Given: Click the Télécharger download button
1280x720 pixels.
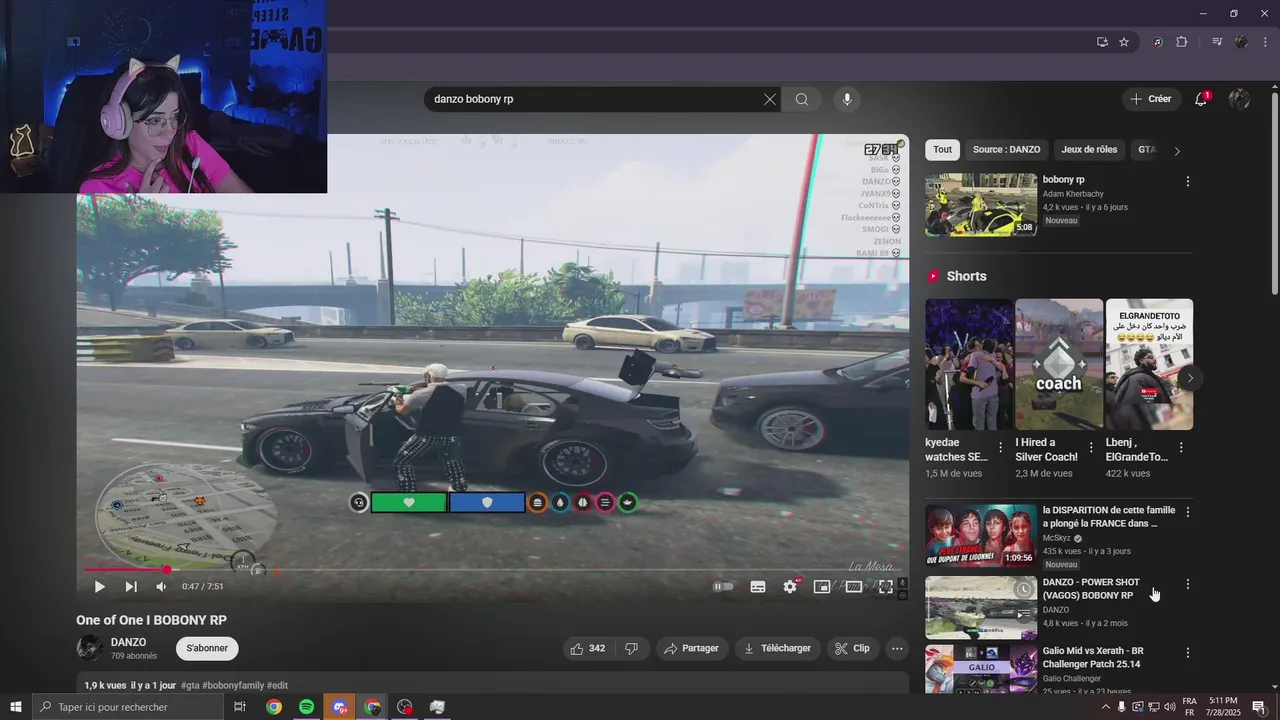Looking at the screenshot, I should point(777,648).
